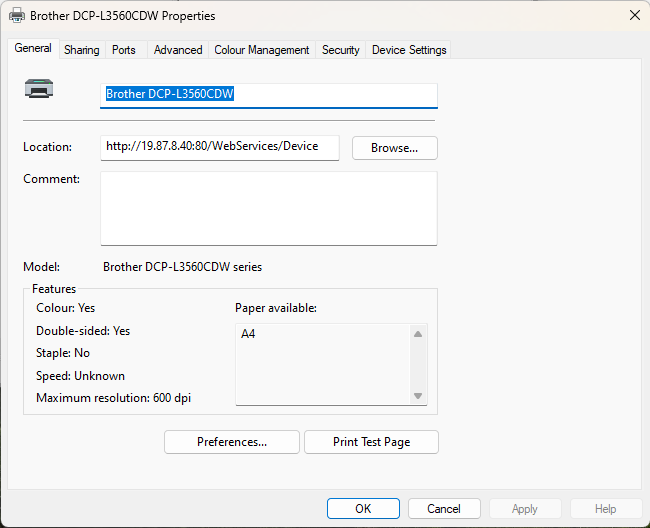Click the printer name text field
Viewport: 650px width, 528px height.
[x=269, y=94]
